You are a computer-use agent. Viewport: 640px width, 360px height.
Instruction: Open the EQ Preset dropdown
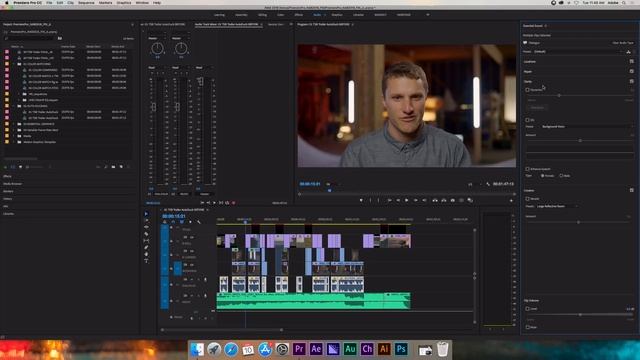click(x=587, y=127)
